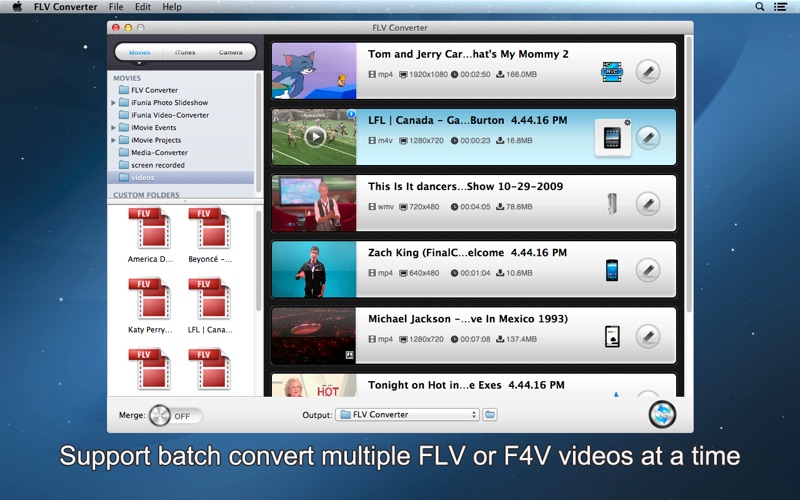Open the FLV Converter application menu
The height and width of the screenshot is (500, 800).
tap(65, 7)
